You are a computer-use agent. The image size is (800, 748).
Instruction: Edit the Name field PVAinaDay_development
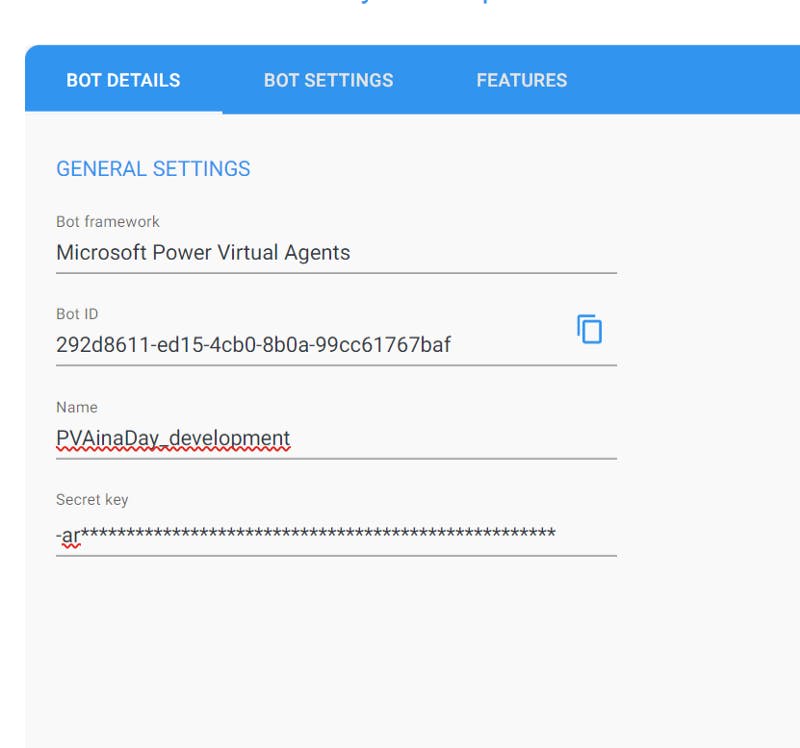pyautogui.click(x=336, y=438)
